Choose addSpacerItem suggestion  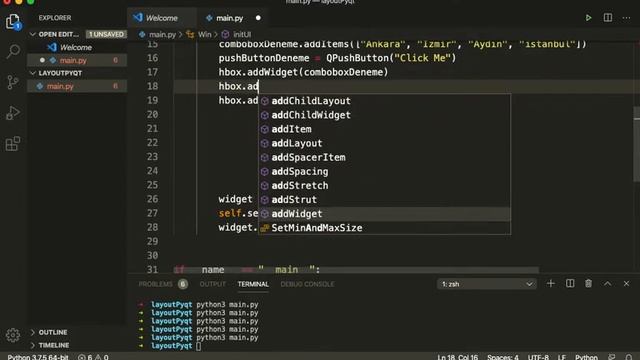[x=384, y=157]
